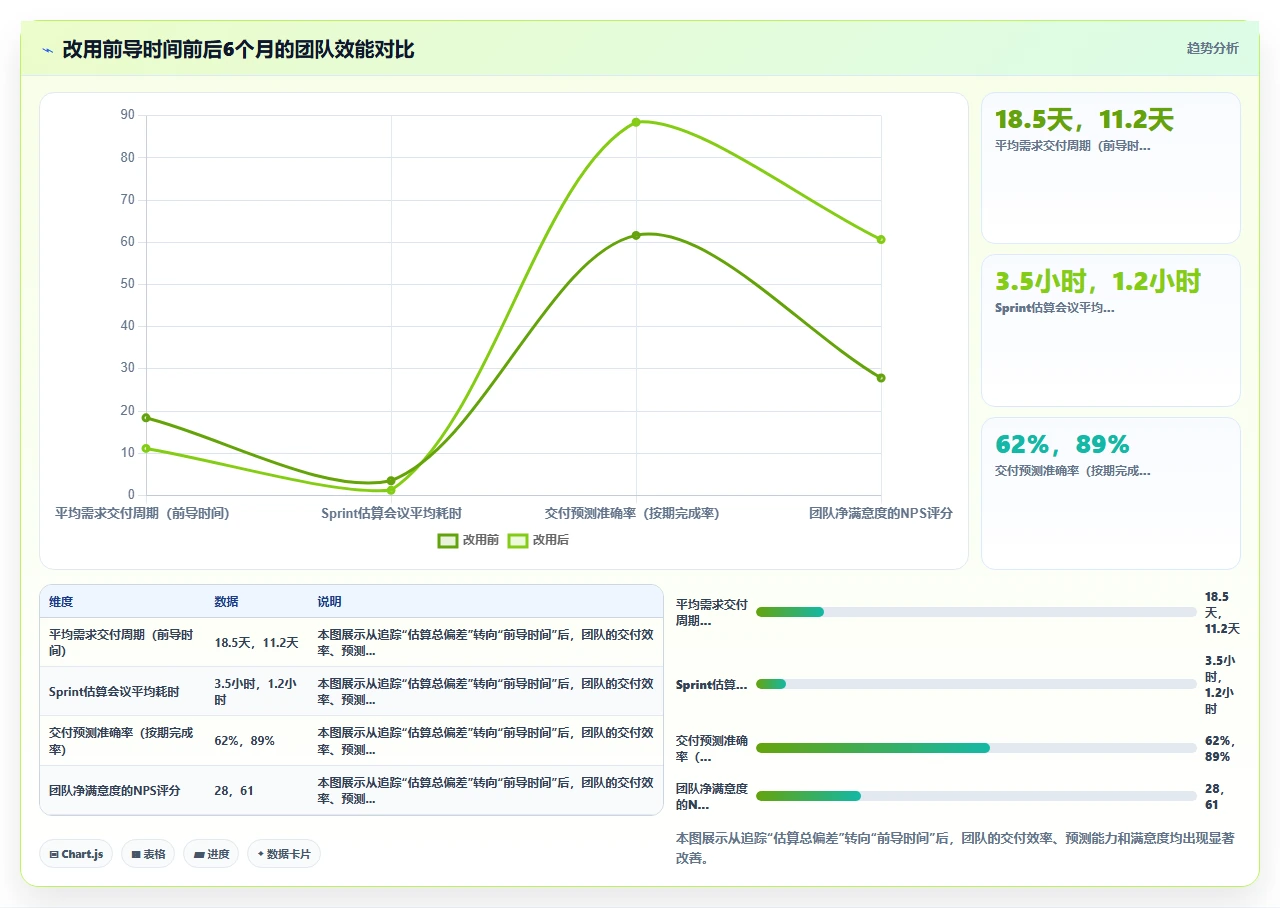This screenshot has width=1280, height=908.
Task: Click the 团队净满意度 progress bar
Action: (976, 796)
